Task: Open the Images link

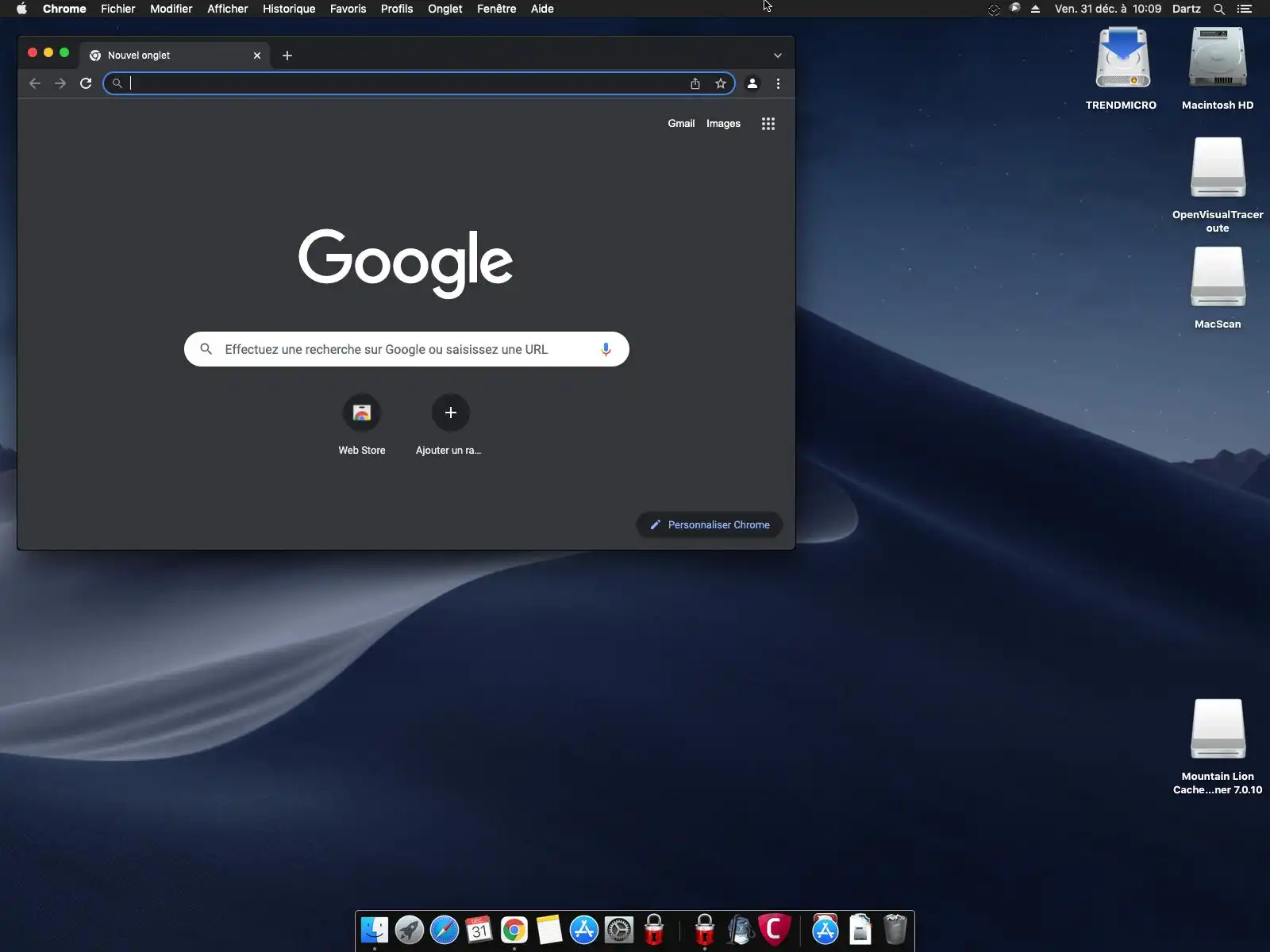Action: coord(723,124)
